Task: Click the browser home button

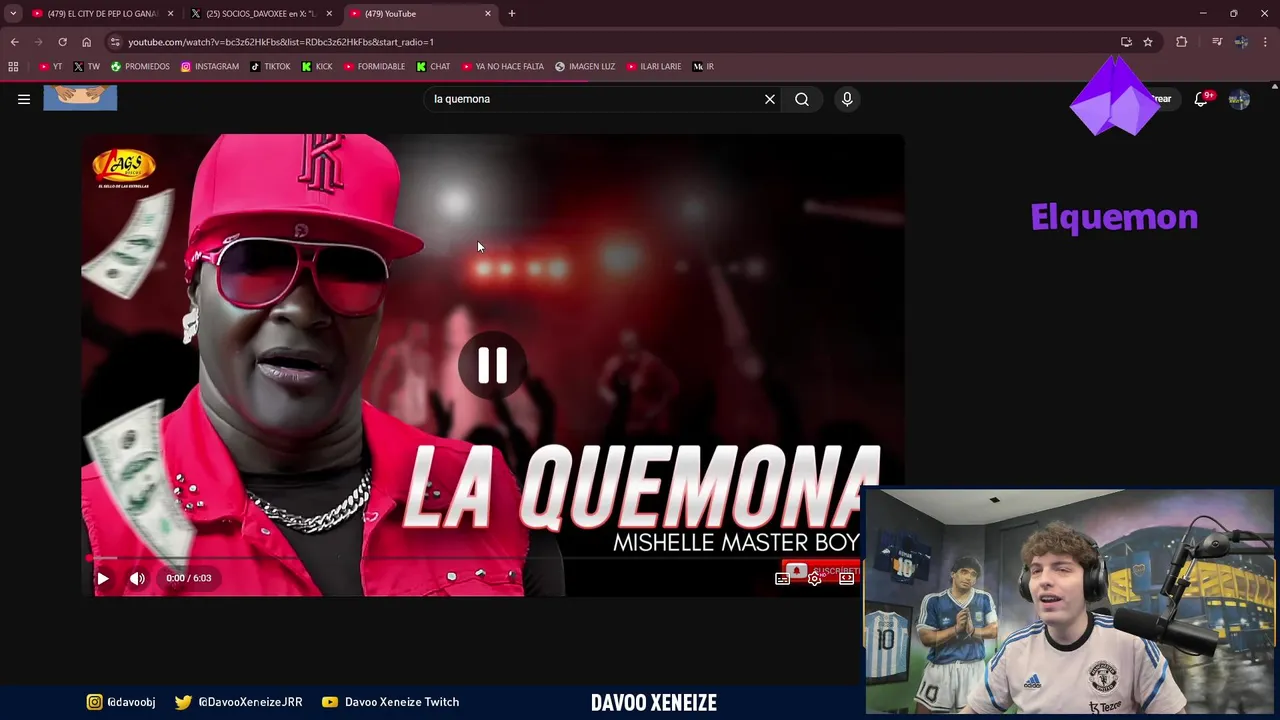Action: coord(86,42)
